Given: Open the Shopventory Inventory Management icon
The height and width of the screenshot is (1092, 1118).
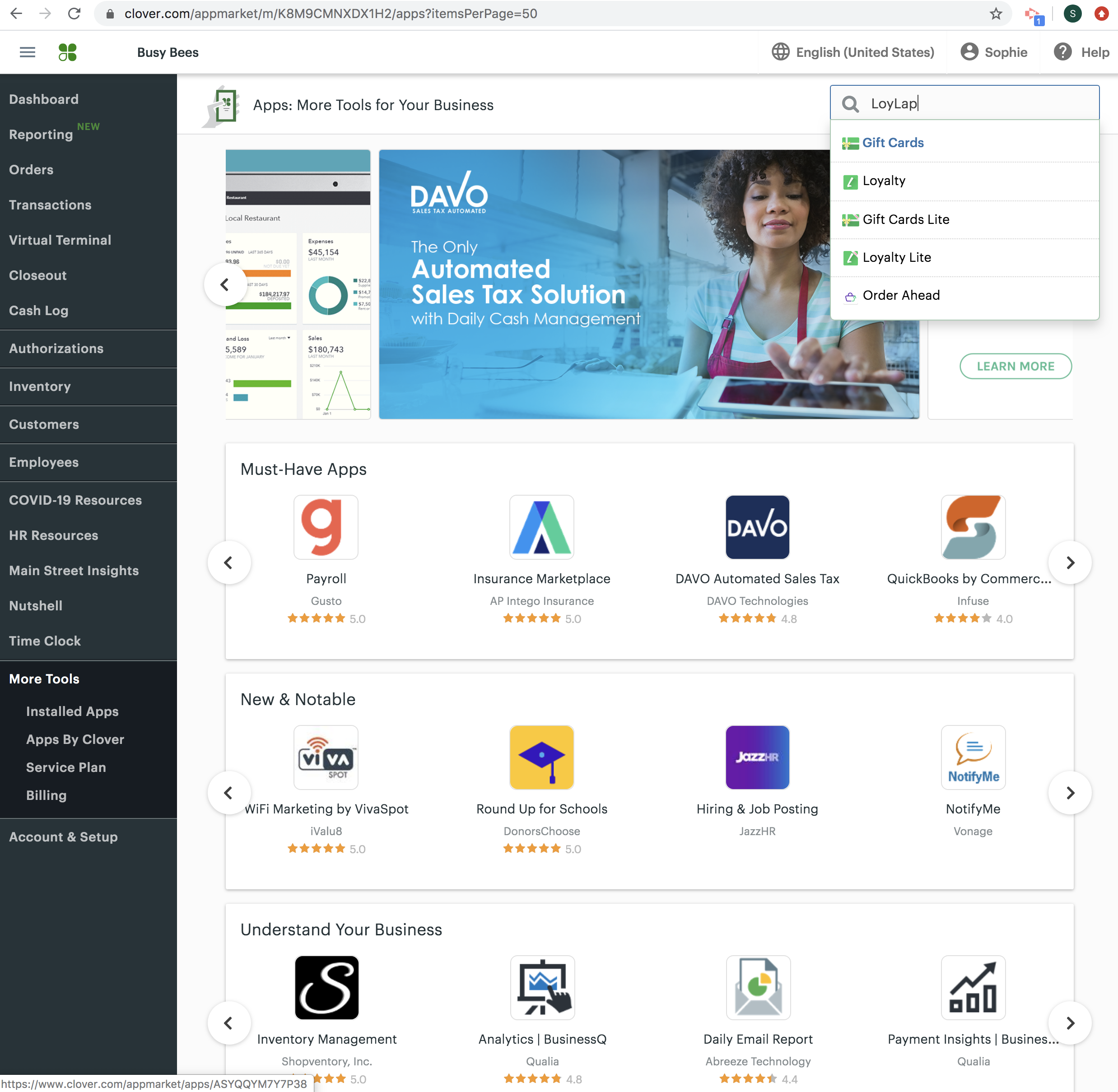Looking at the screenshot, I should pos(326,987).
